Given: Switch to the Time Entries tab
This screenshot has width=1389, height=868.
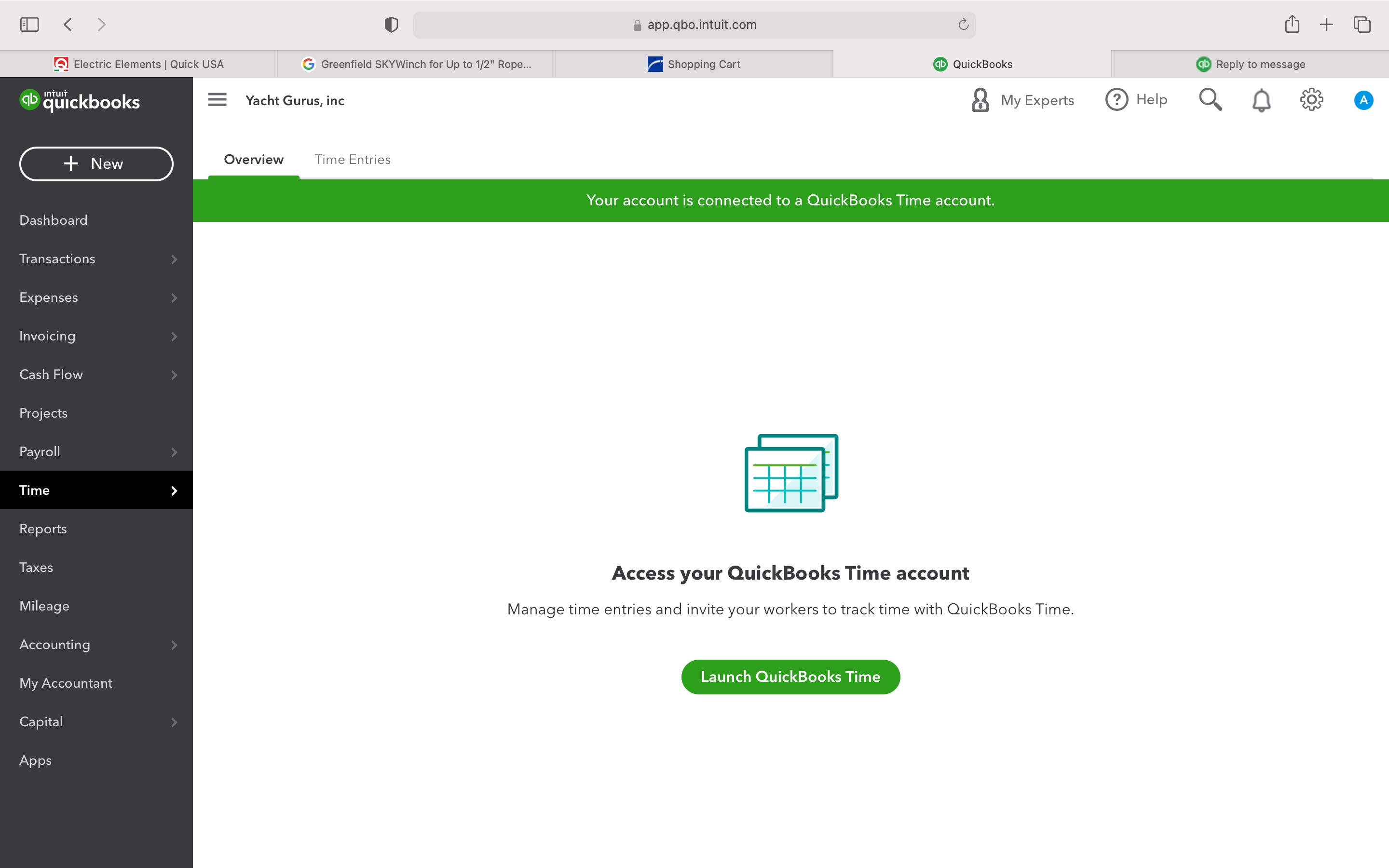Looking at the screenshot, I should [353, 160].
